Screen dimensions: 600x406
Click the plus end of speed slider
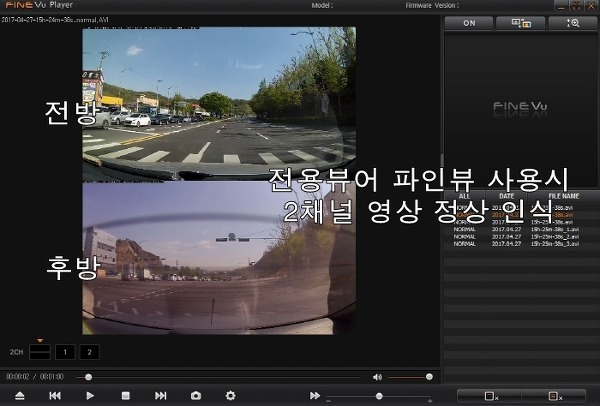[x=430, y=401]
